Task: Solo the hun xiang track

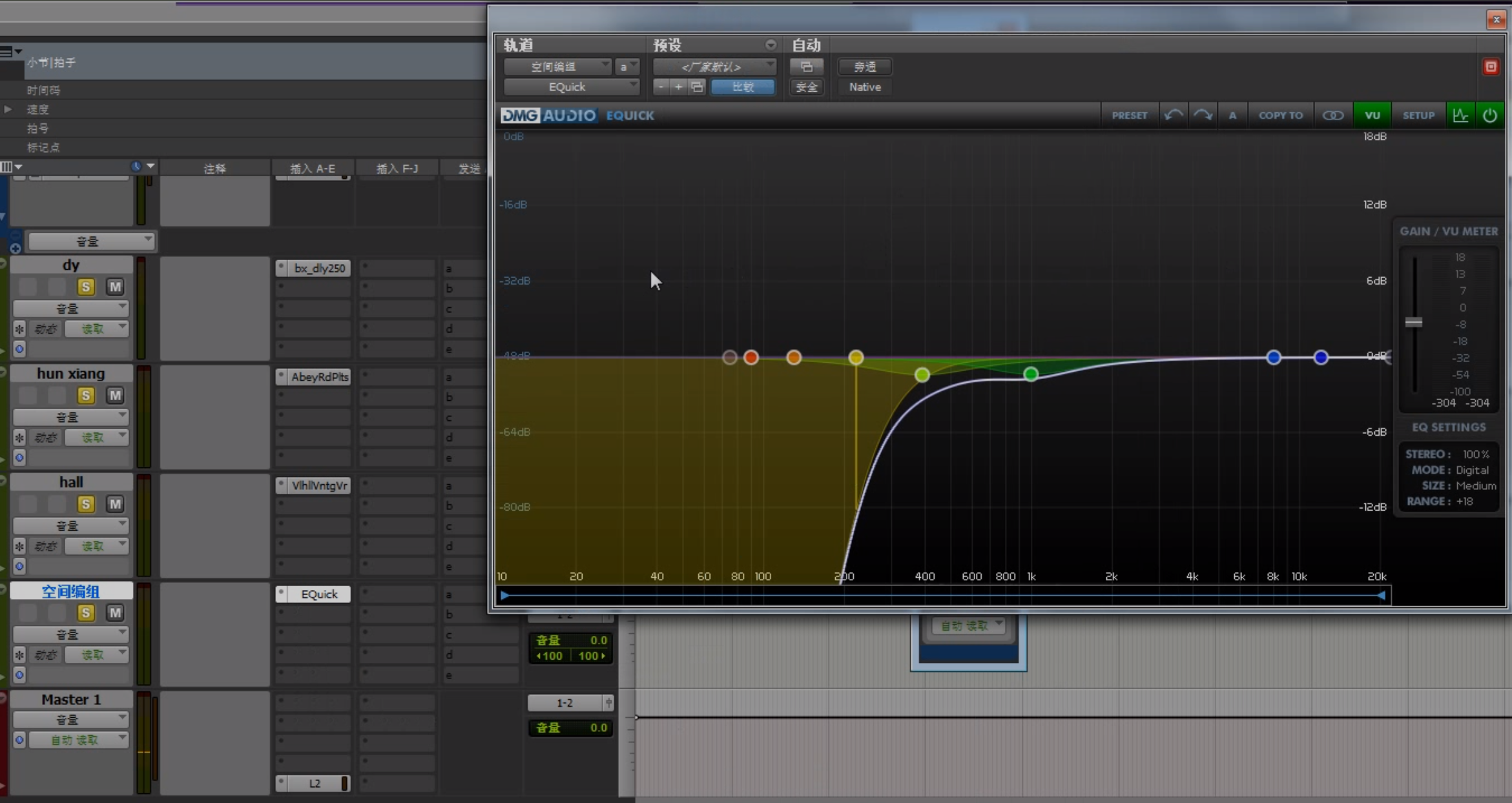Action: point(85,395)
